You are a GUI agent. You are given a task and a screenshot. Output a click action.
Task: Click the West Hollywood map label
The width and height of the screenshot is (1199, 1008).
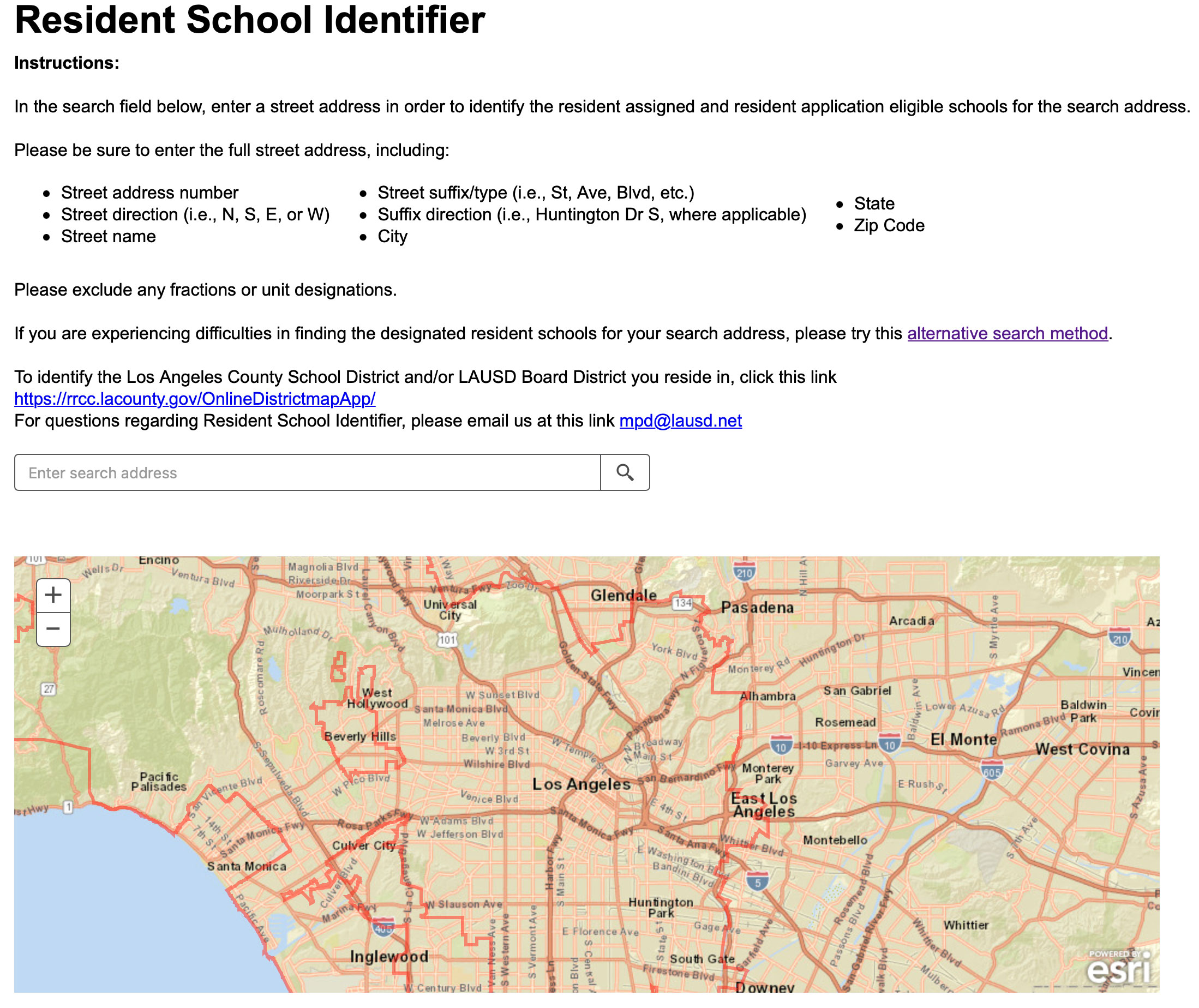pyautogui.click(x=378, y=698)
